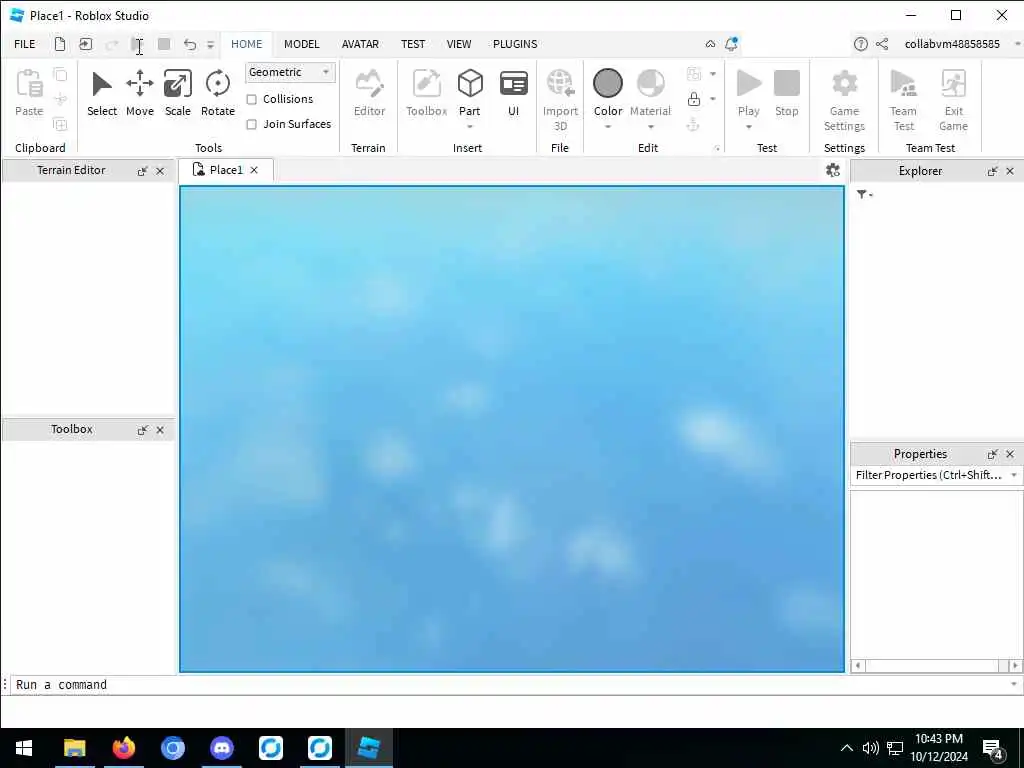The image size is (1024, 768).
Task: Click the Run a command bar
Action: coord(511,684)
